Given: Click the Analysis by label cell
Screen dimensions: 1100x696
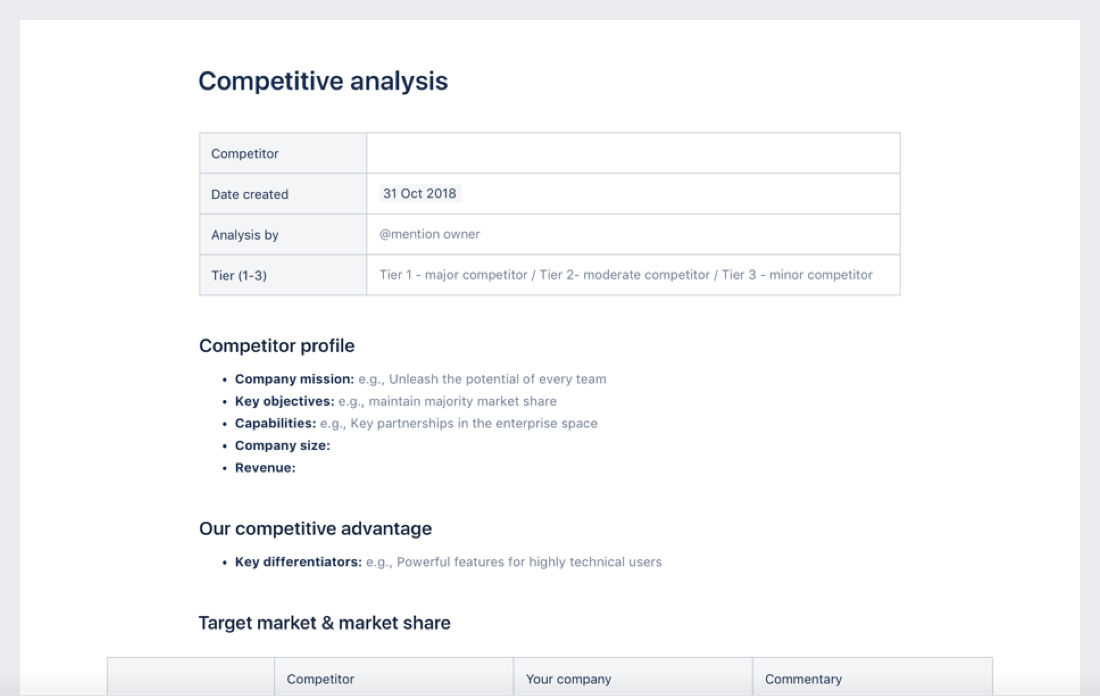Looking at the screenshot, I should [x=245, y=235].
